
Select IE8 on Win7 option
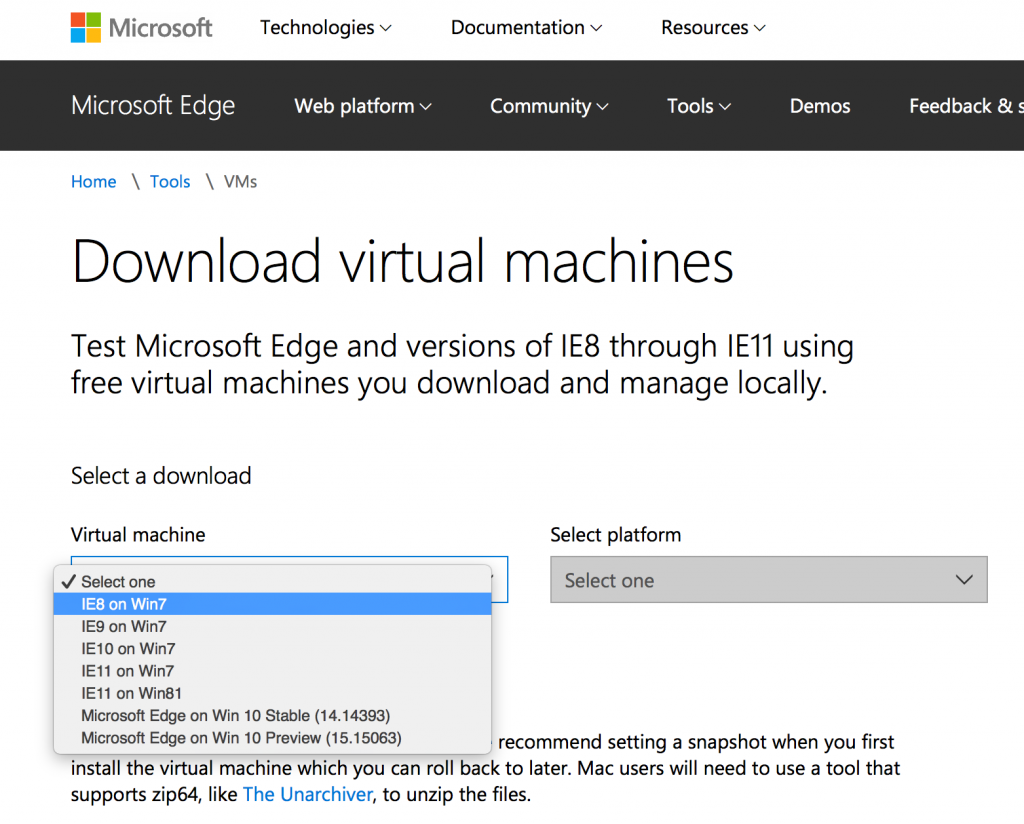[272, 604]
